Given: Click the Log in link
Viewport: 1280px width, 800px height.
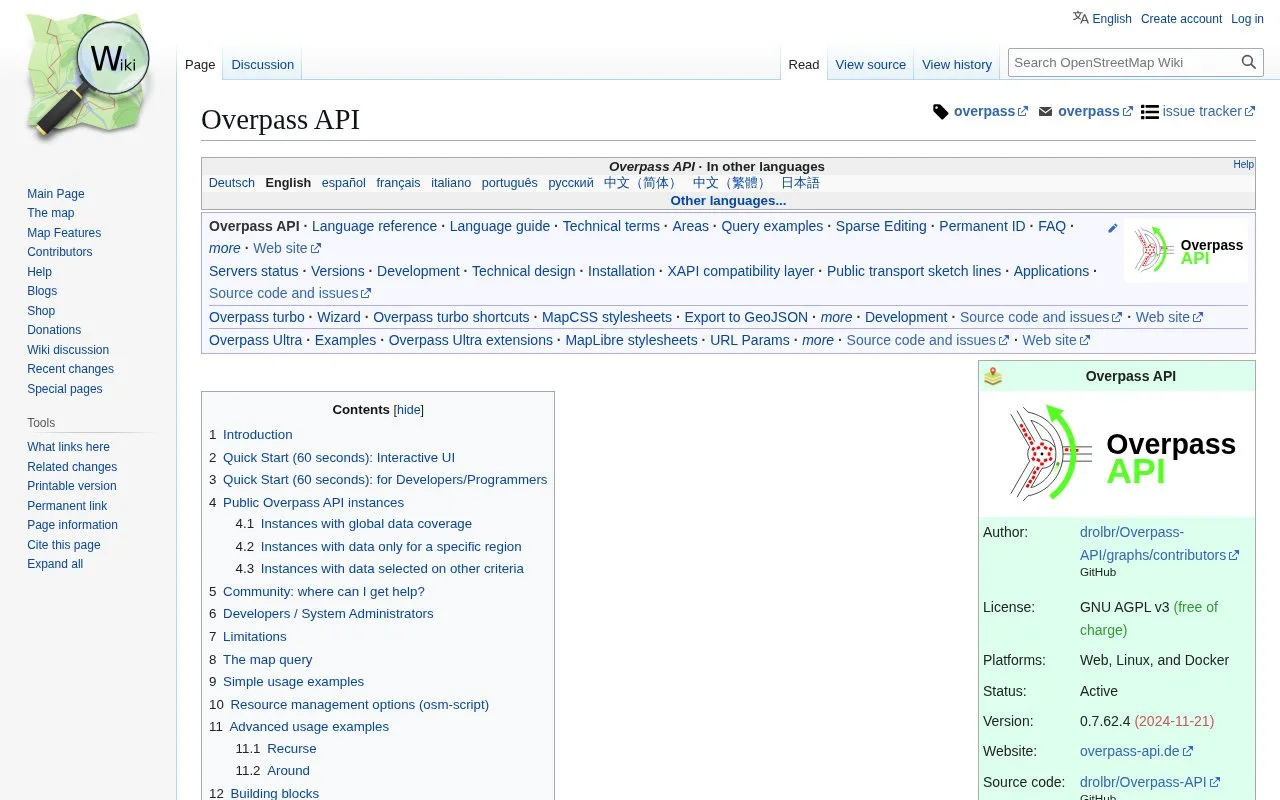Looking at the screenshot, I should point(1247,19).
